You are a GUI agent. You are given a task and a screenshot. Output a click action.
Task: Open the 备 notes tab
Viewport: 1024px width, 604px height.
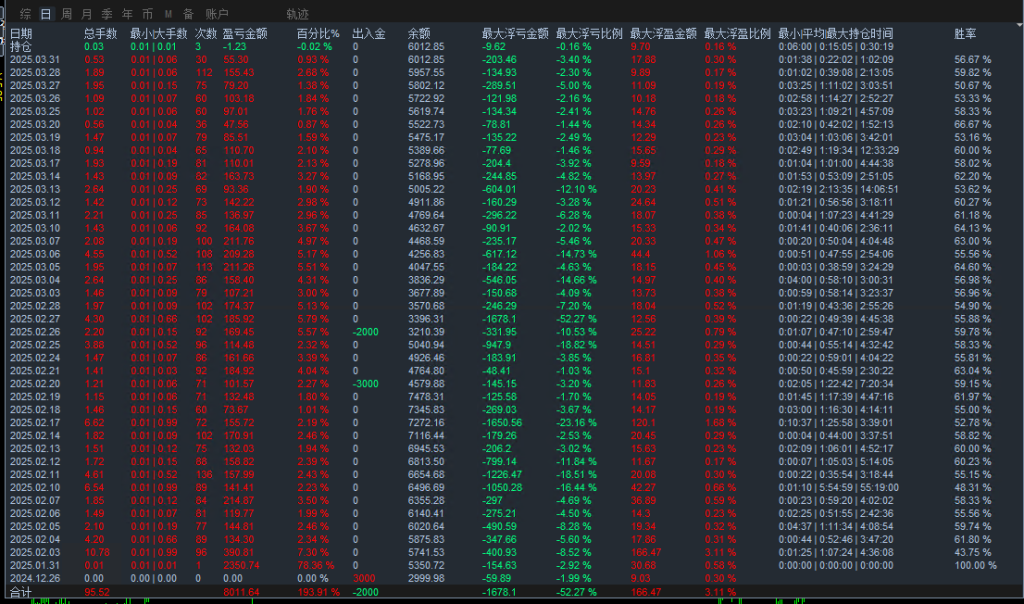[187, 14]
